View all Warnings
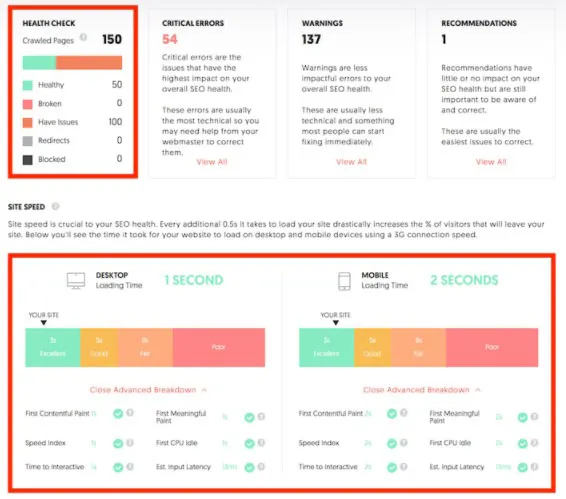This screenshot has height=499, width=566. pyautogui.click(x=352, y=162)
